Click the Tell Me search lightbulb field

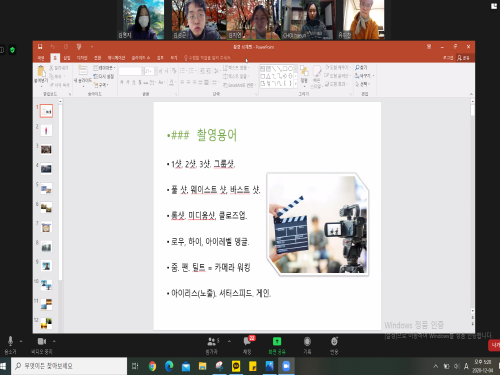pos(207,58)
